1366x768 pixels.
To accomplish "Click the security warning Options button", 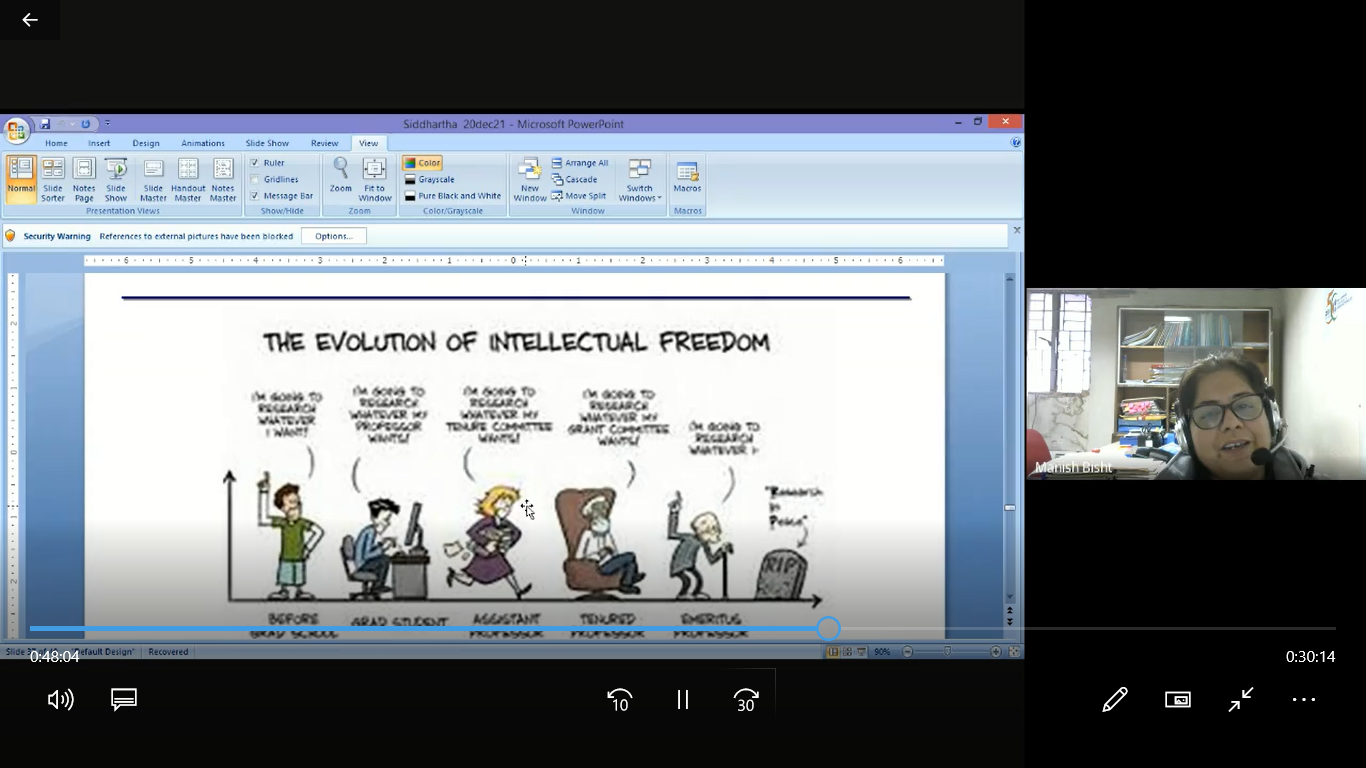I will click(333, 236).
